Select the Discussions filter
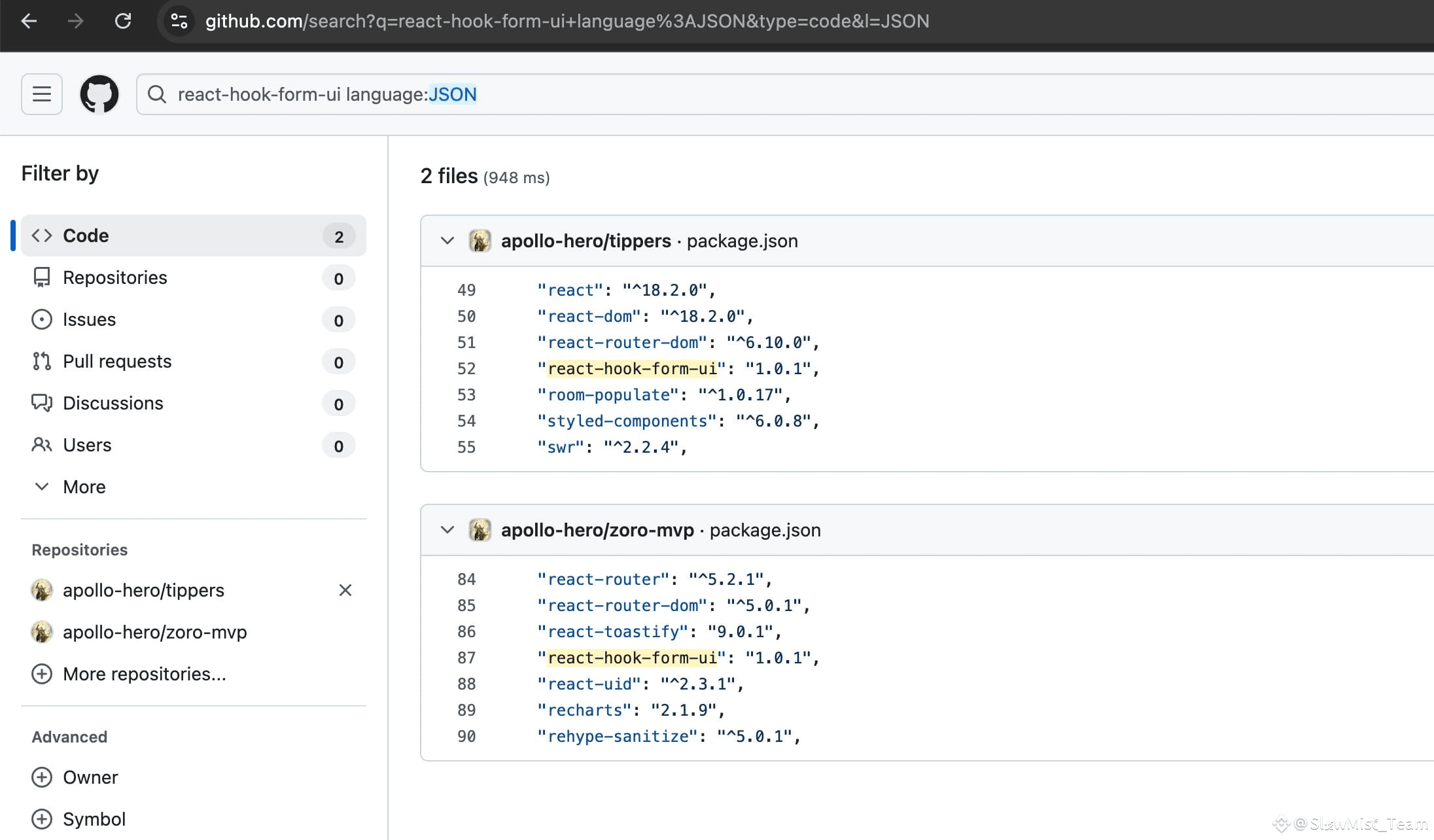 pyautogui.click(x=194, y=403)
